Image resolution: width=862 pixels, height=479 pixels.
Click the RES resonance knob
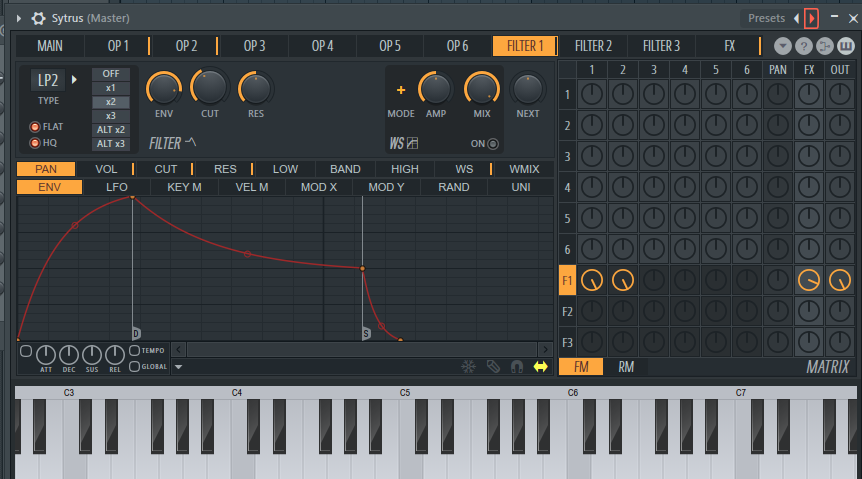pyautogui.click(x=256, y=88)
